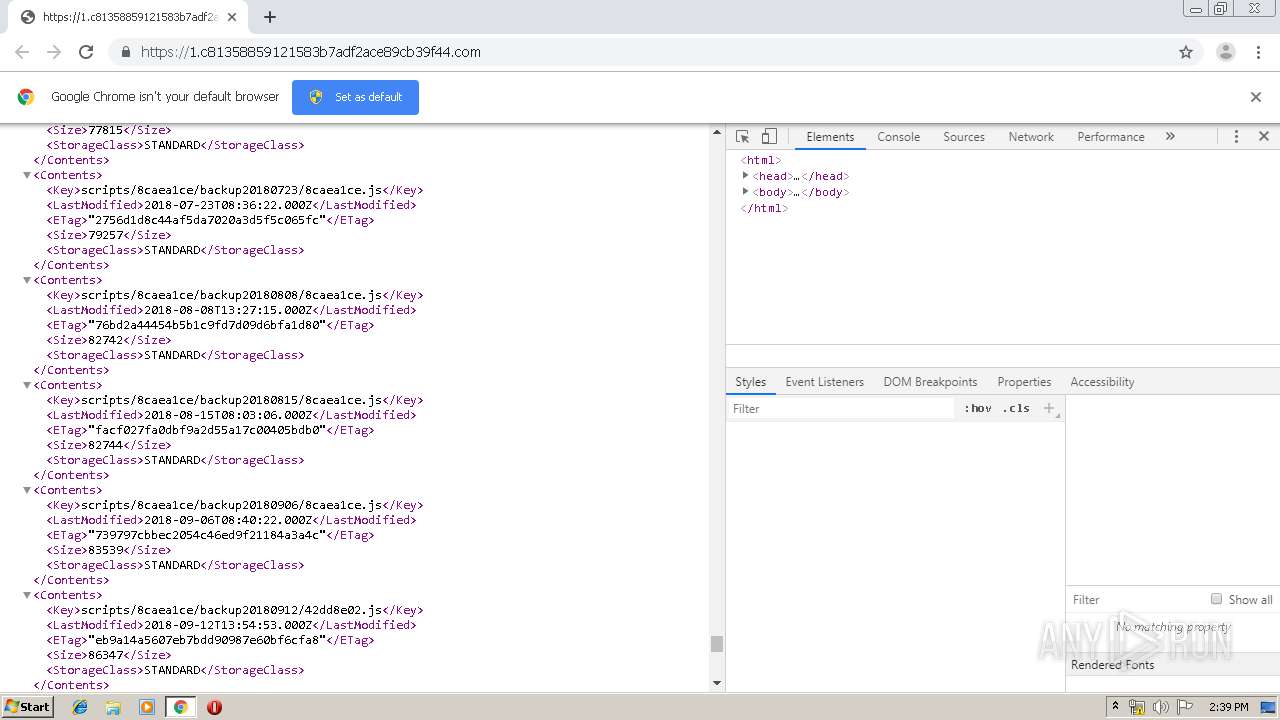Collapse the Contents node for backup20180723

coord(27,175)
